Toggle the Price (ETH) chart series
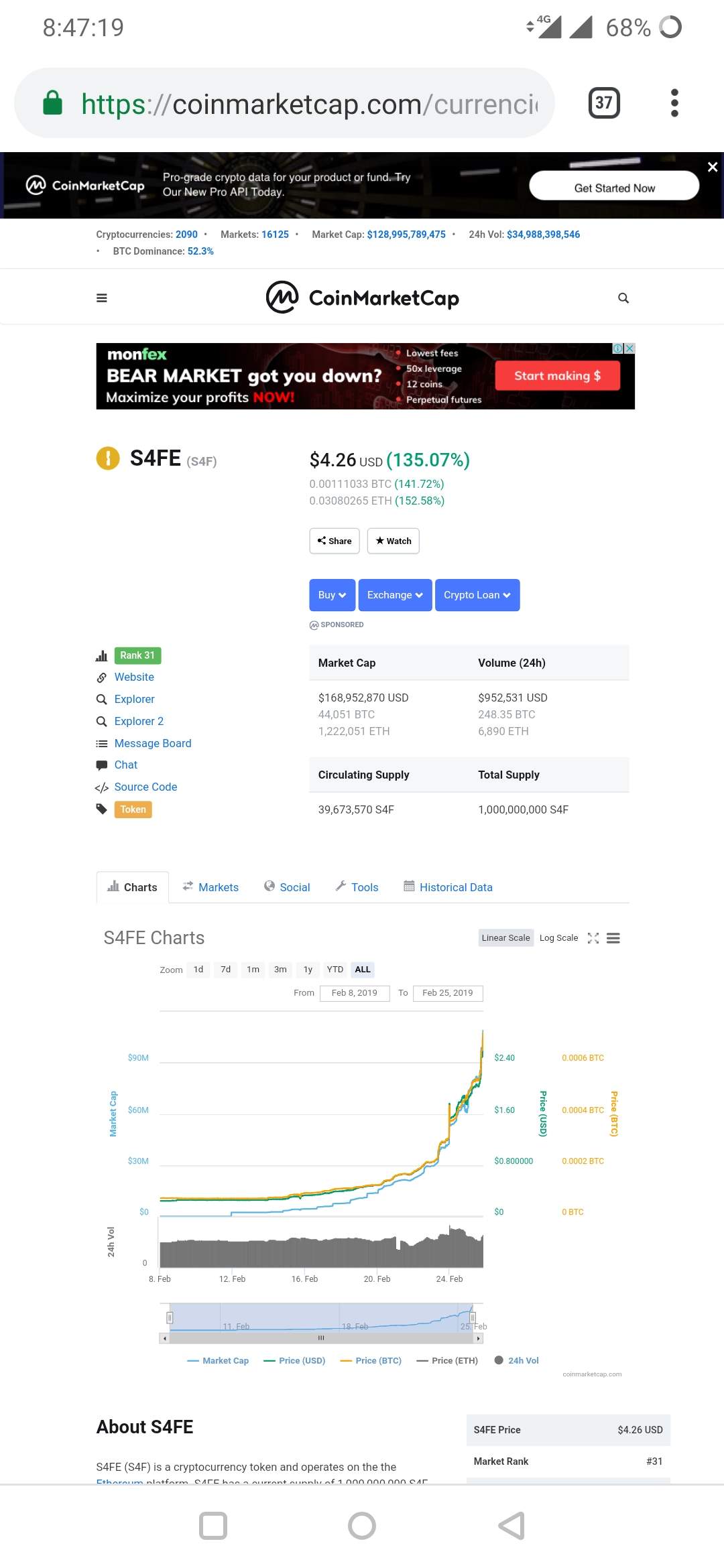 [x=447, y=1360]
